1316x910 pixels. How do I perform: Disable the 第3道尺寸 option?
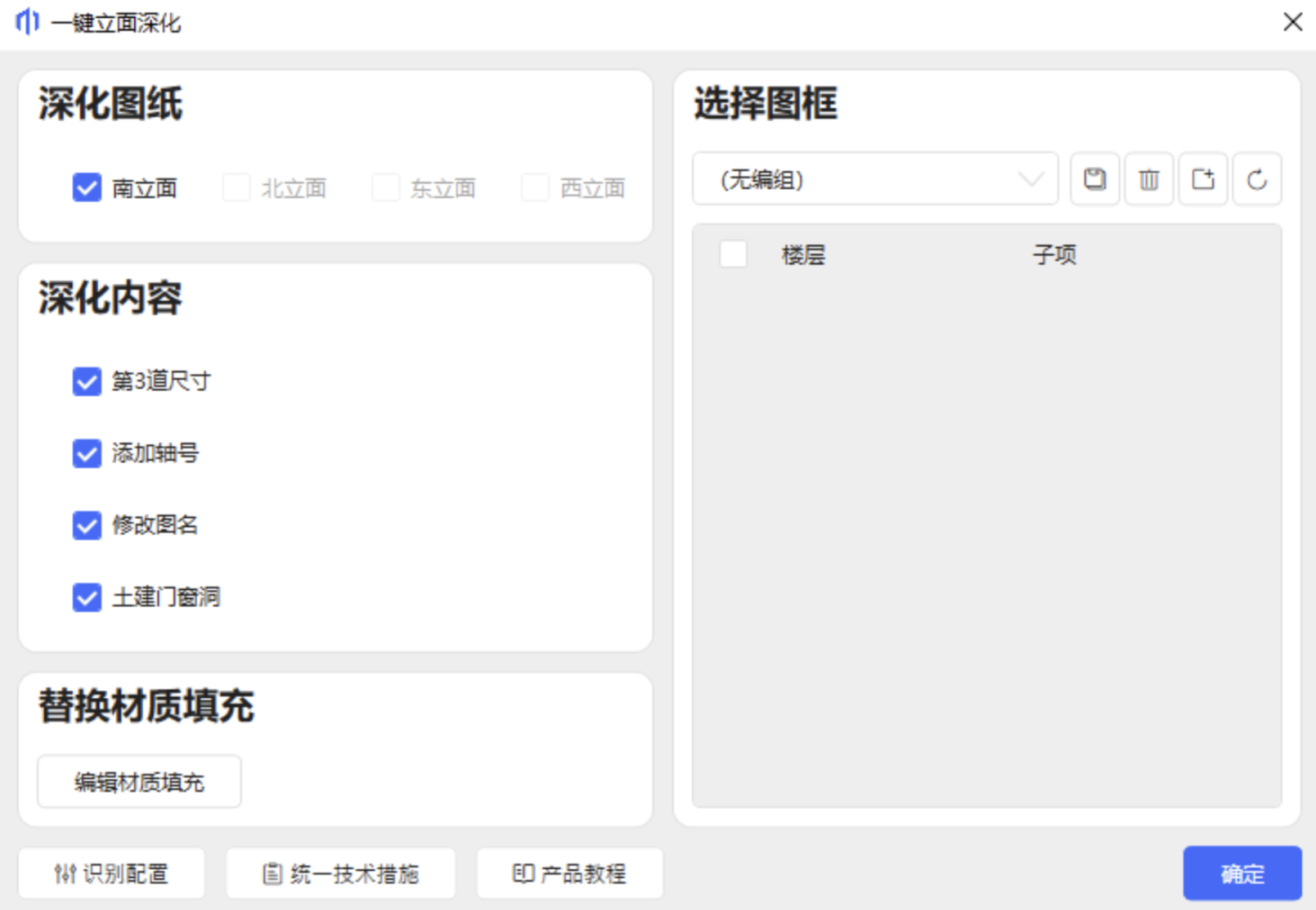tap(87, 381)
